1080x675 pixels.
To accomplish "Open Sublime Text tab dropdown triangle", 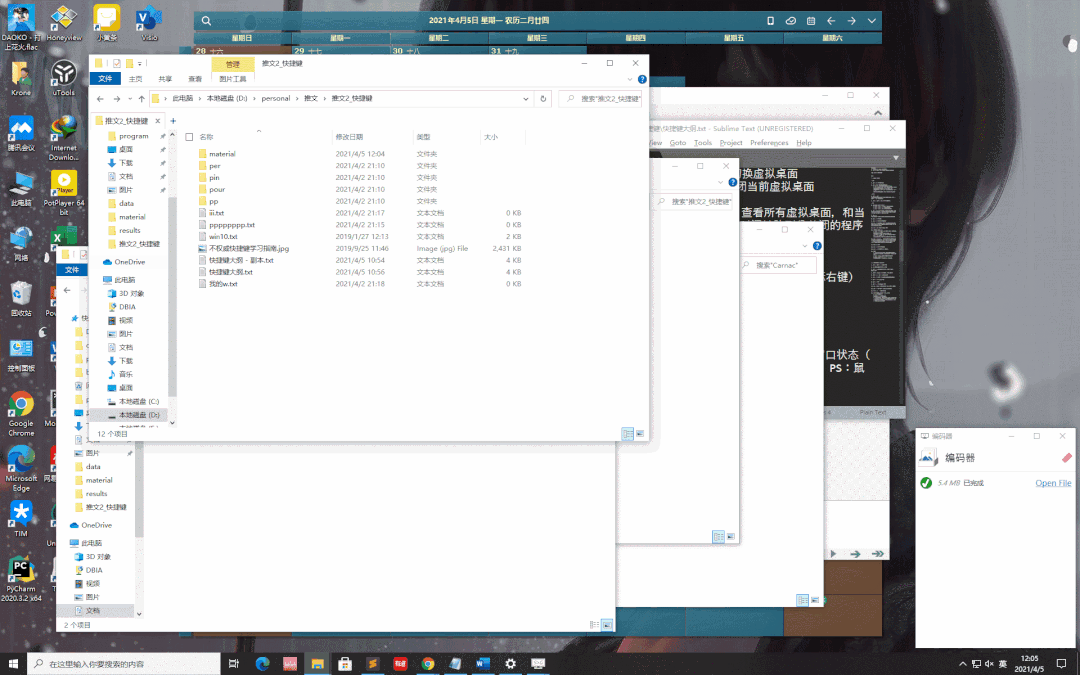I will click(895, 158).
